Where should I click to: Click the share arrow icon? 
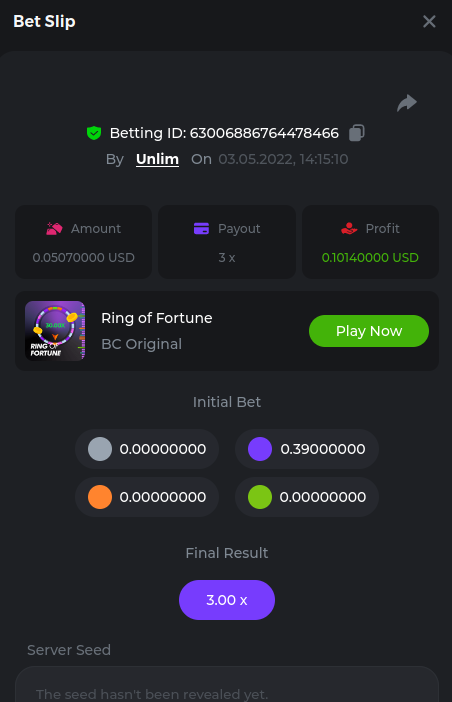407,103
